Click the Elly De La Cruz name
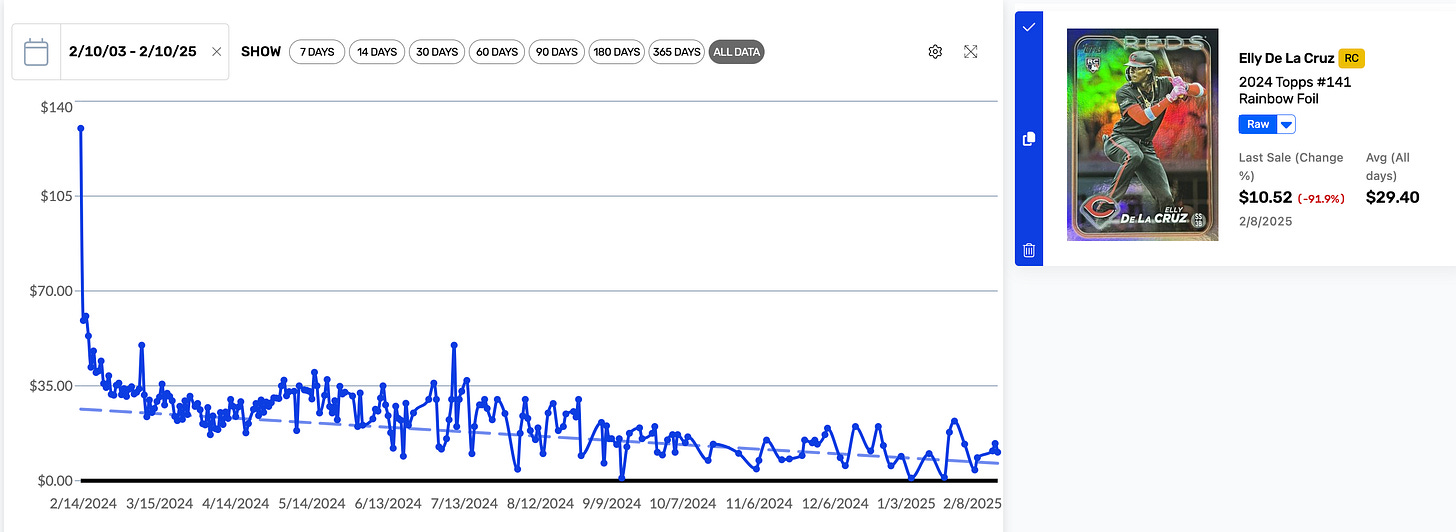This screenshot has width=1456, height=532. 1286,58
